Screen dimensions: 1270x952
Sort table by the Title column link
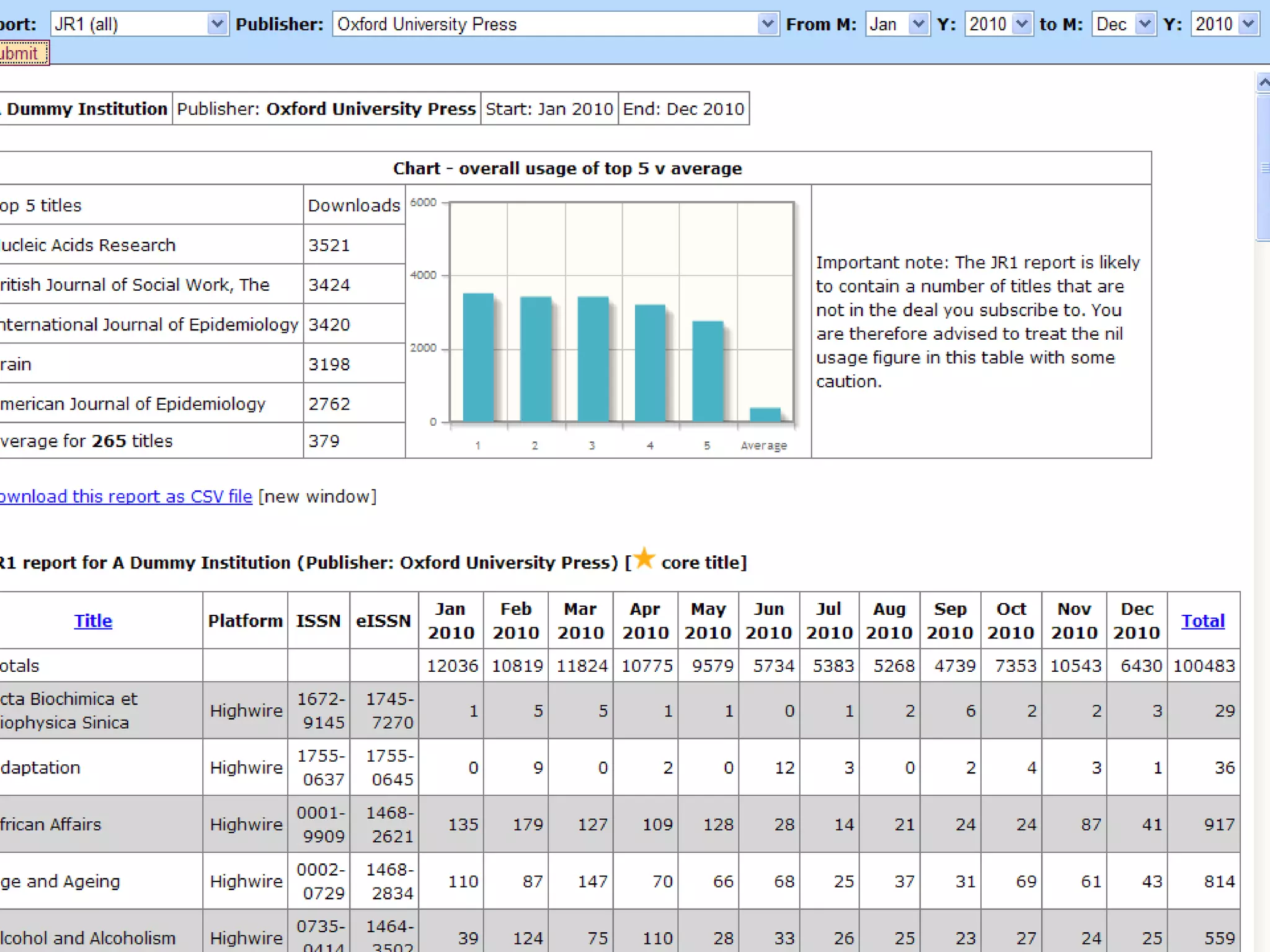point(93,620)
